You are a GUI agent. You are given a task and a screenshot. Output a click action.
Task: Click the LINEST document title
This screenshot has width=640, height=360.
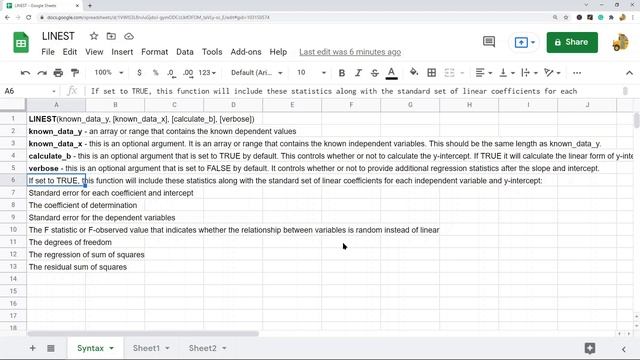pyautogui.click(x=58, y=36)
